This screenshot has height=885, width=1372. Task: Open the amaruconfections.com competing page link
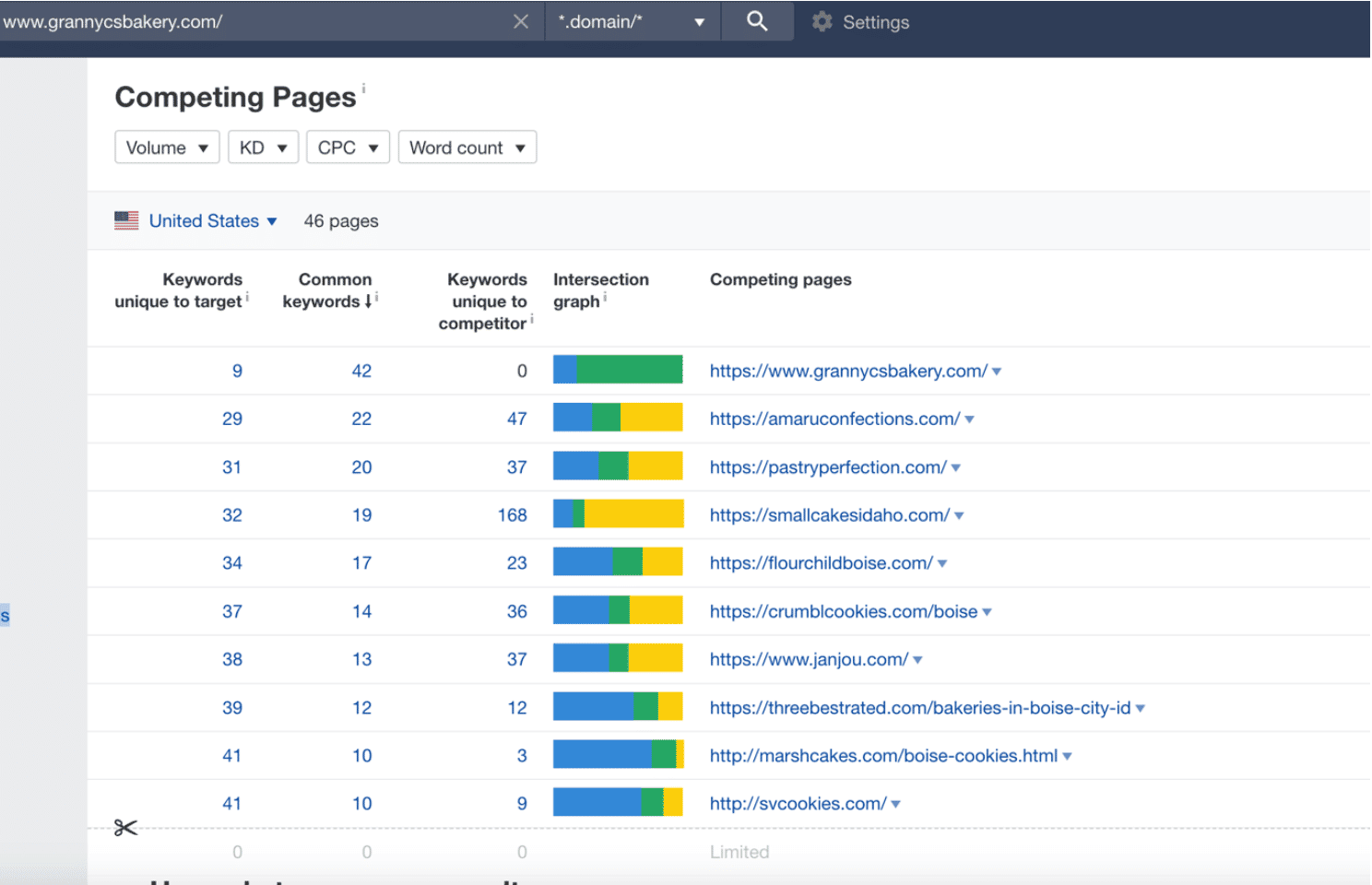[x=834, y=419]
